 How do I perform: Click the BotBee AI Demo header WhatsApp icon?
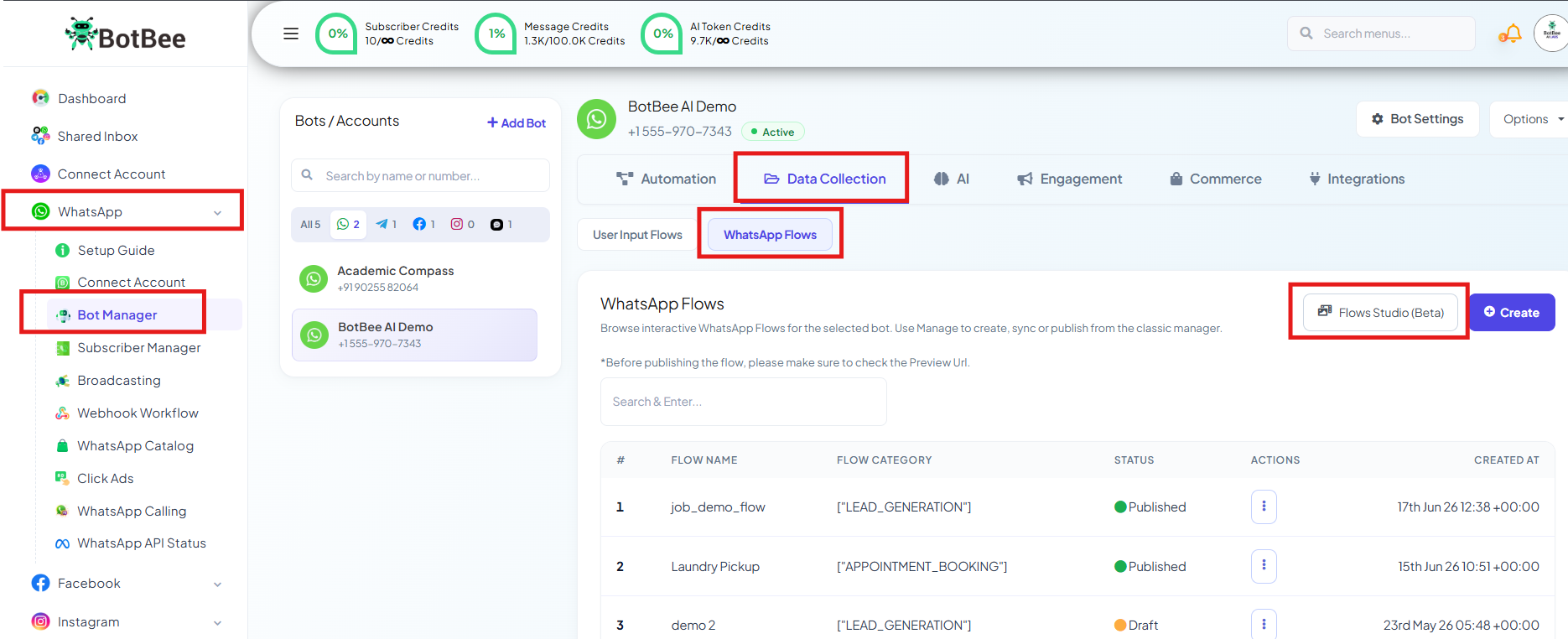pos(596,119)
